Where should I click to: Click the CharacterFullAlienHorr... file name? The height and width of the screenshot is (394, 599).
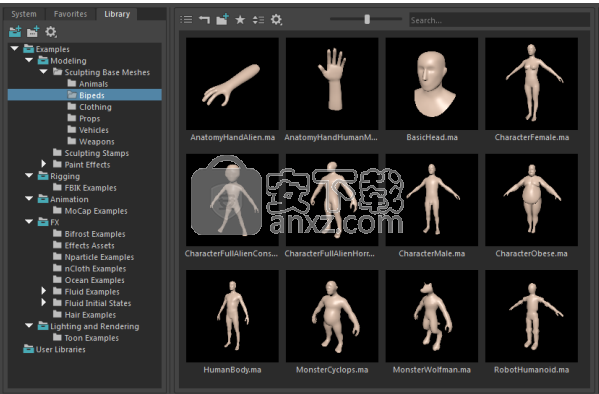coord(329,253)
